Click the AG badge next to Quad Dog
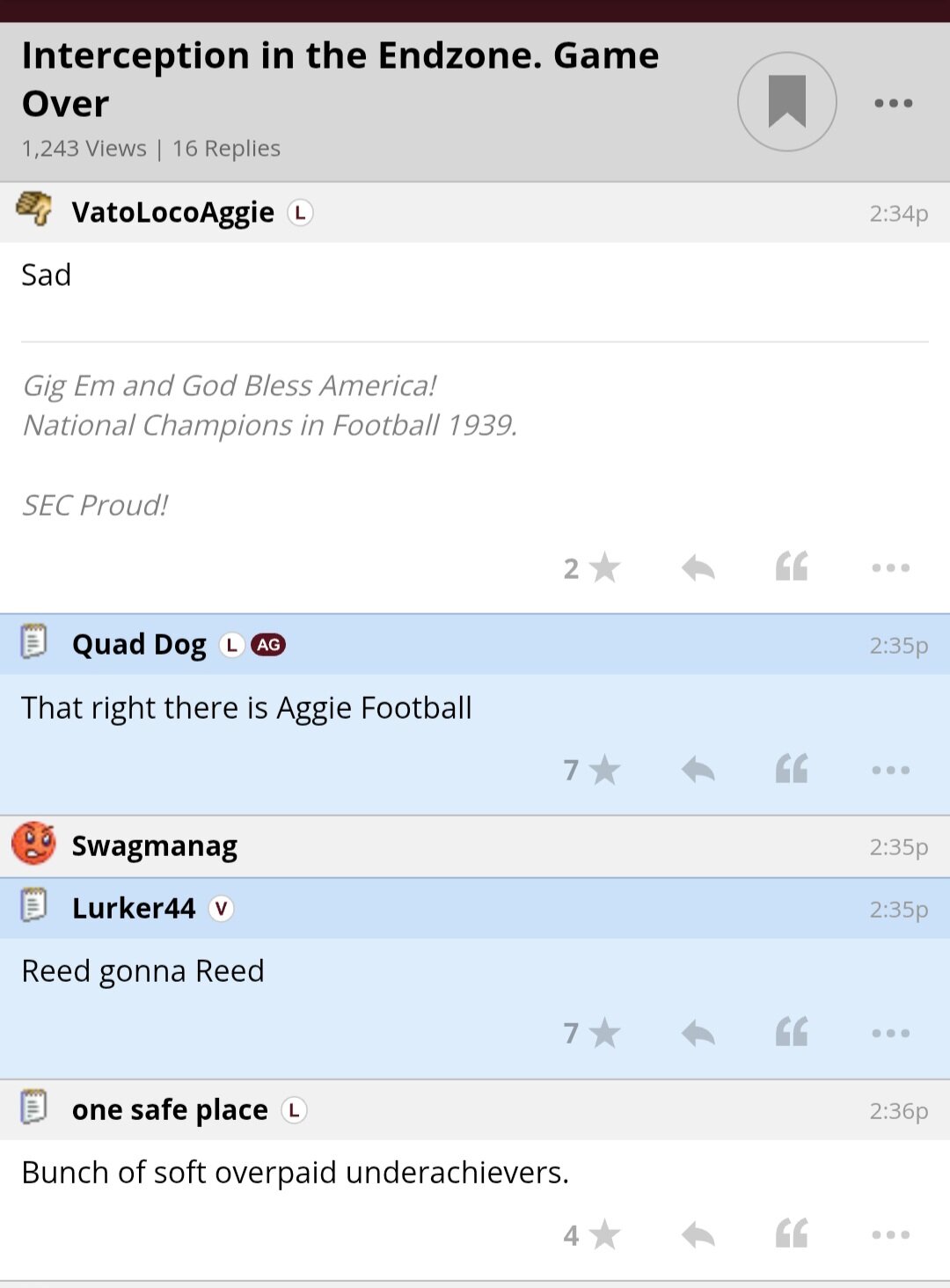950x1288 pixels. pyautogui.click(x=268, y=645)
